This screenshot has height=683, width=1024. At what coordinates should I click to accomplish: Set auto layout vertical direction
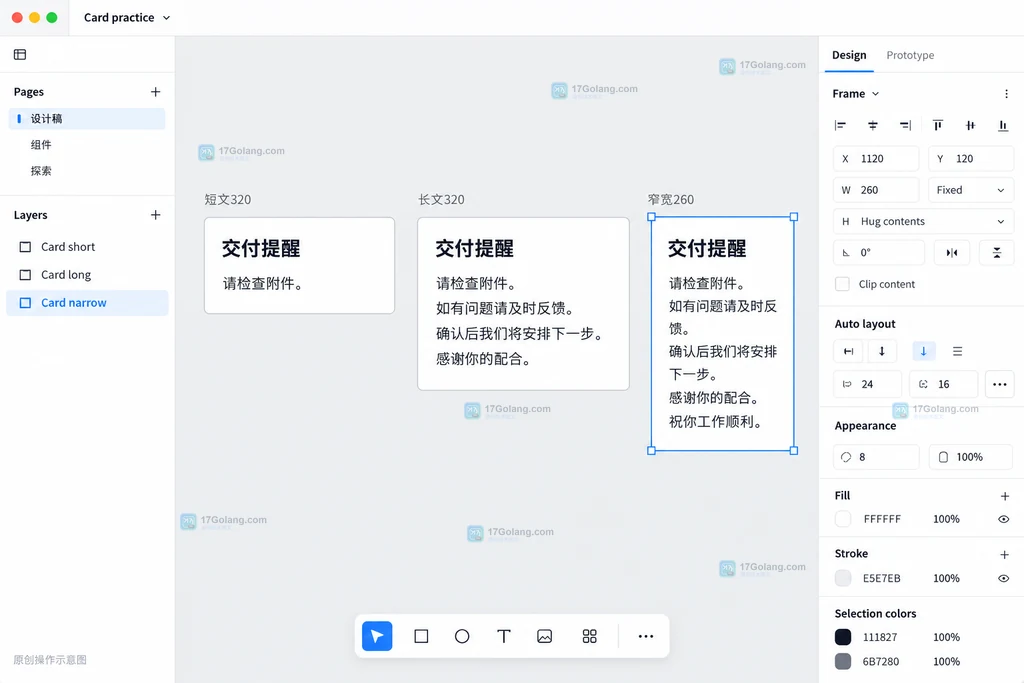click(882, 351)
